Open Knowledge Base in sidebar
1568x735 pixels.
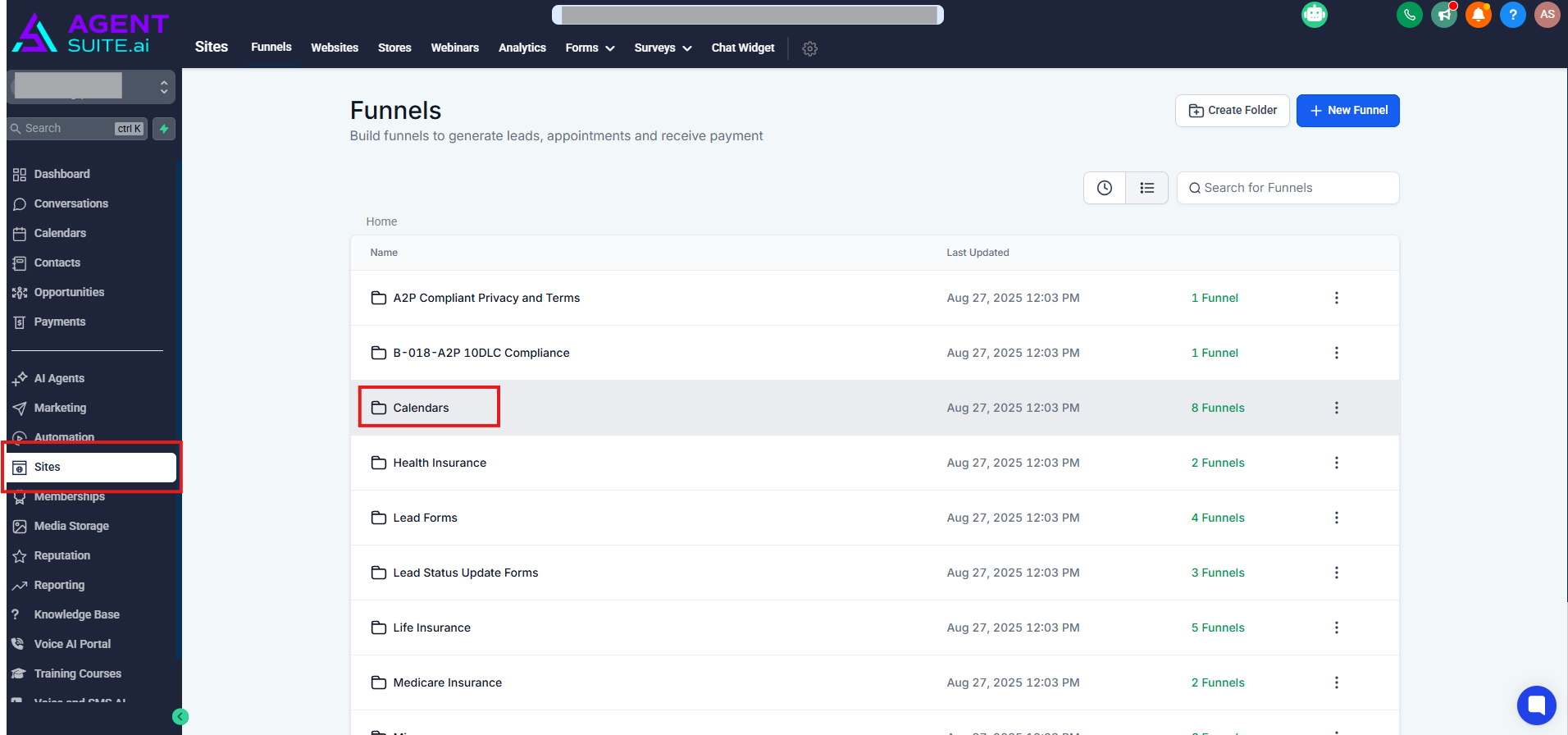tap(77, 614)
